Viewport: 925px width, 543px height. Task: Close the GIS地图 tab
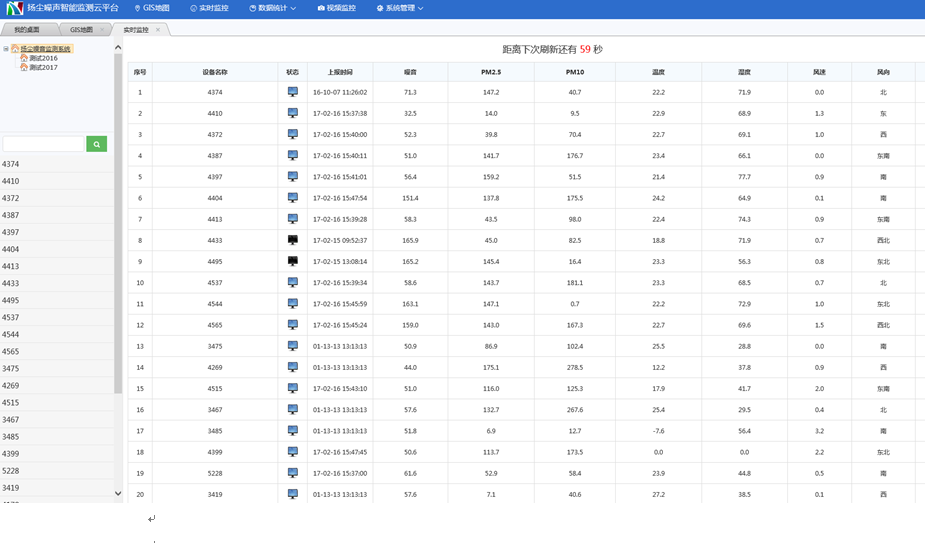click(101, 30)
